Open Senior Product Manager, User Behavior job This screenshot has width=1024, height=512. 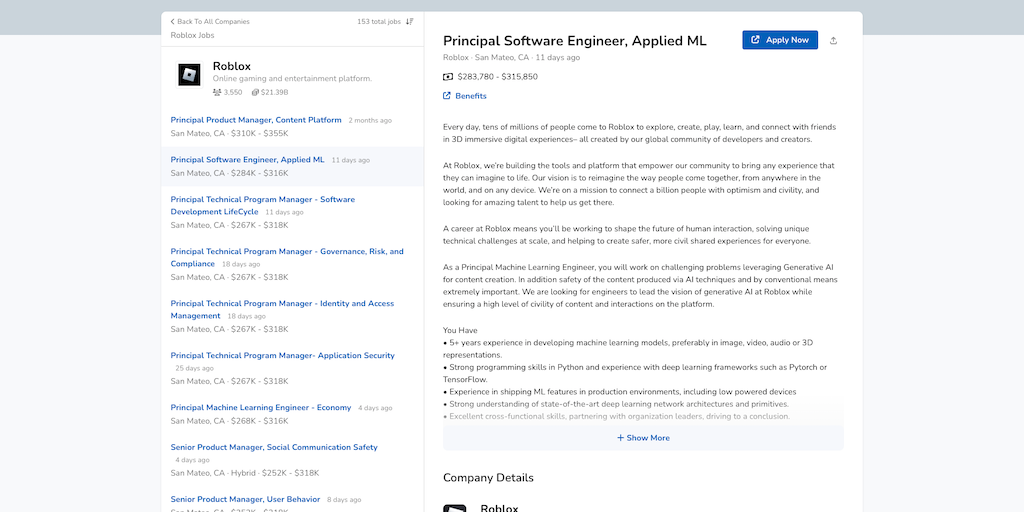click(245, 499)
